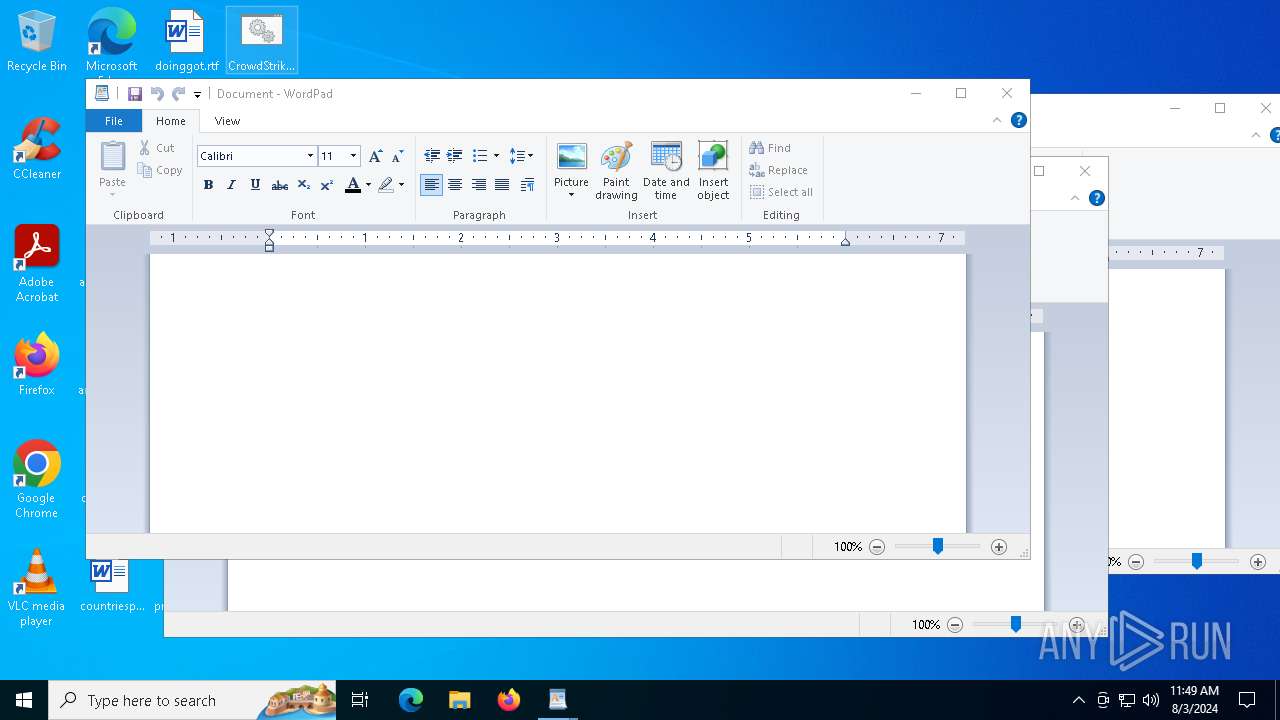The height and width of the screenshot is (720, 1280).
Task: Shrink the font size
Action: point(397,156)
